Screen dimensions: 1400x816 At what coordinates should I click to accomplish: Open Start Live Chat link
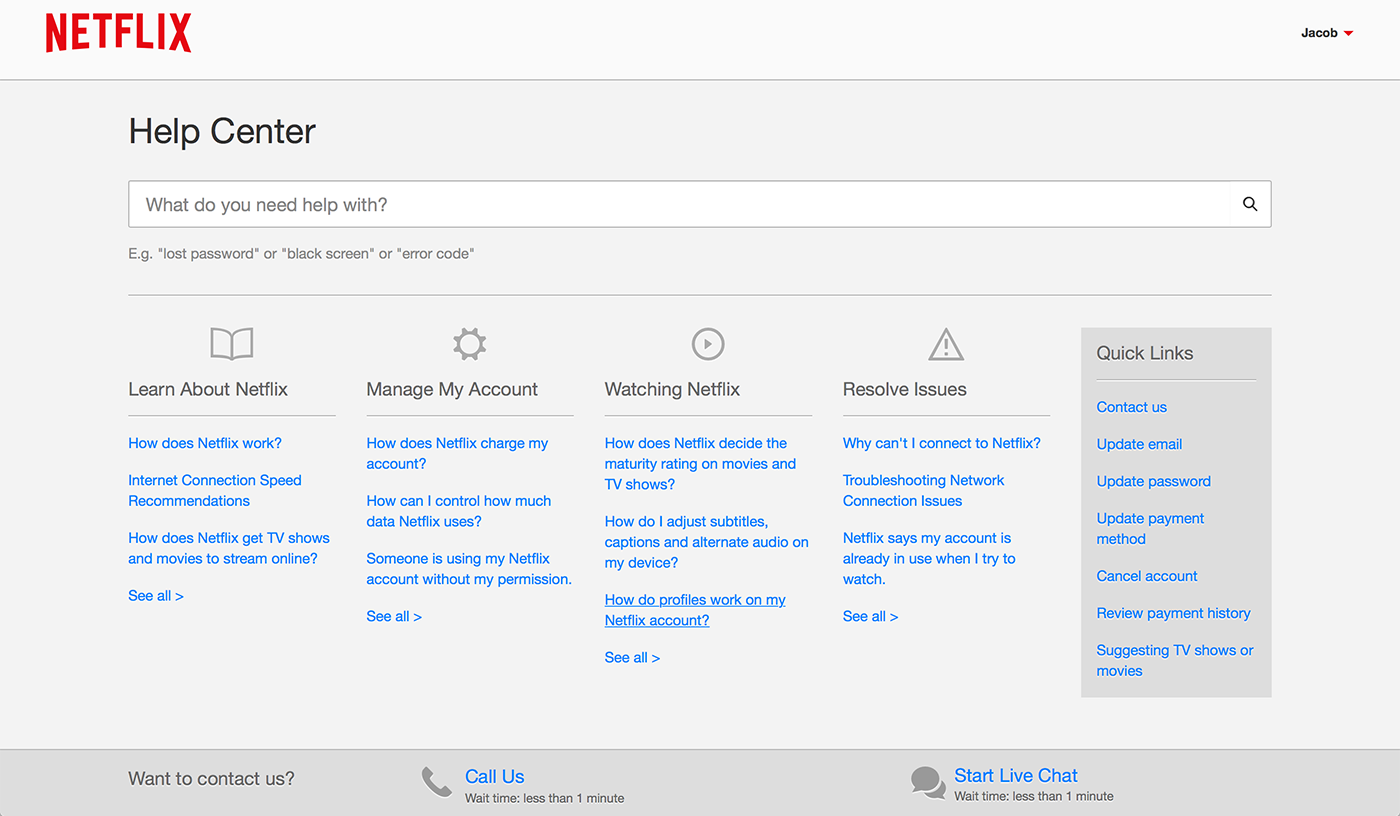[1015, 776]
